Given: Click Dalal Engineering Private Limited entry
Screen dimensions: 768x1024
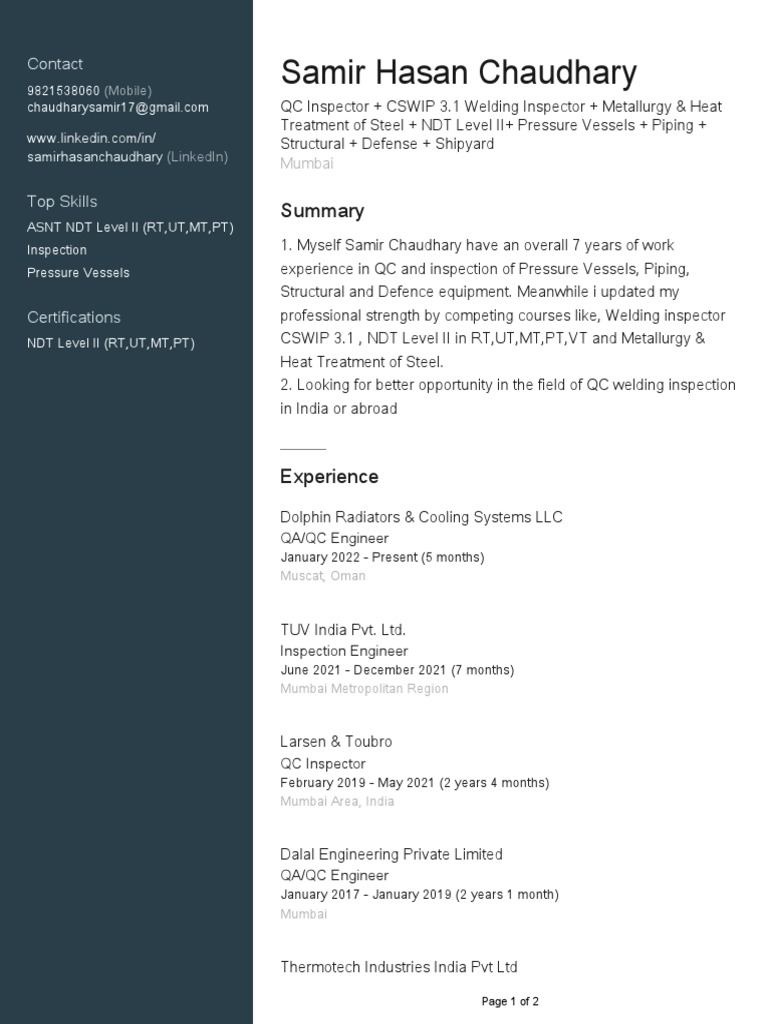Looking at the screenshot, I should click(x=391, y=855).
